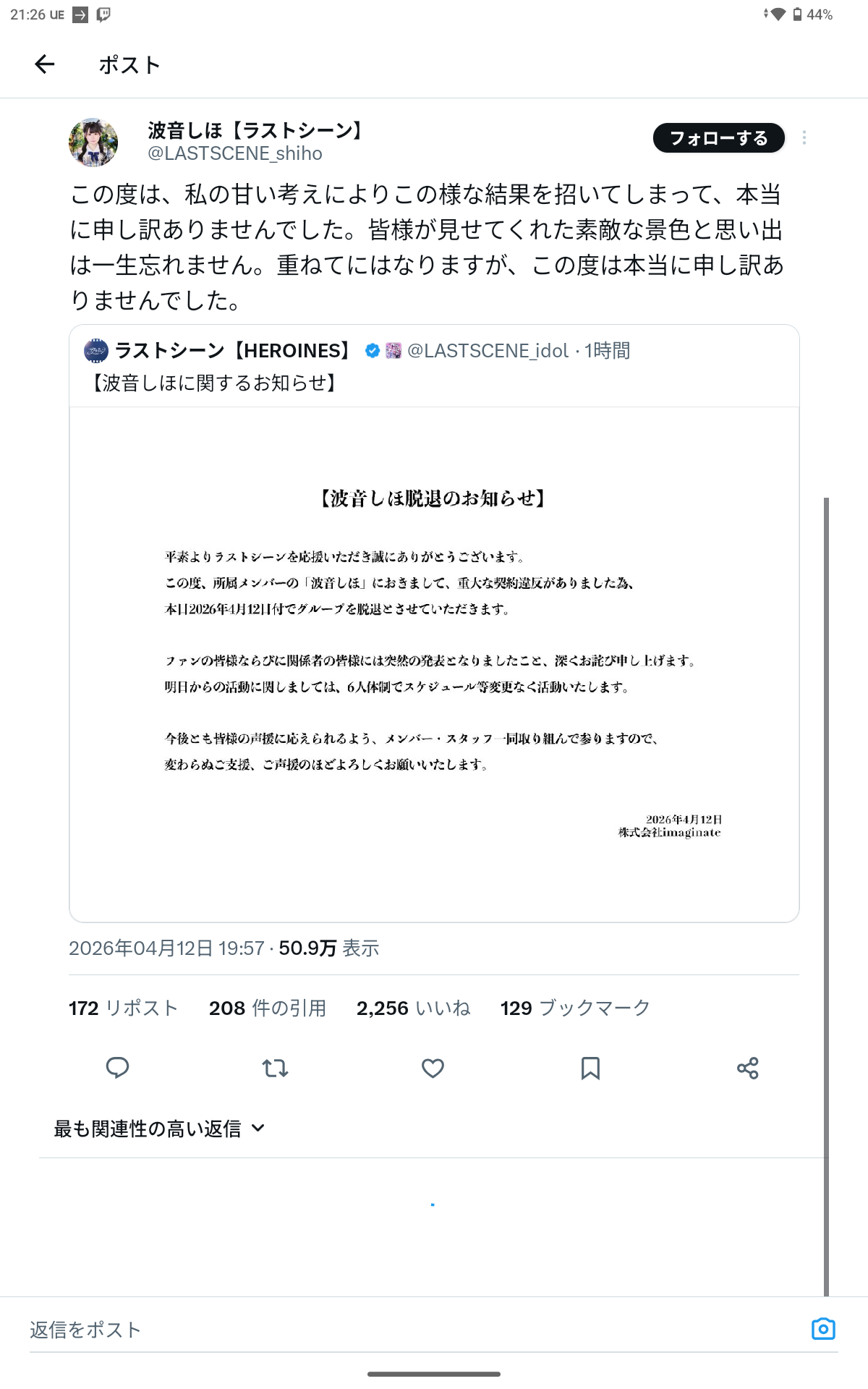Go back using the arrow icon

point(45,64)
